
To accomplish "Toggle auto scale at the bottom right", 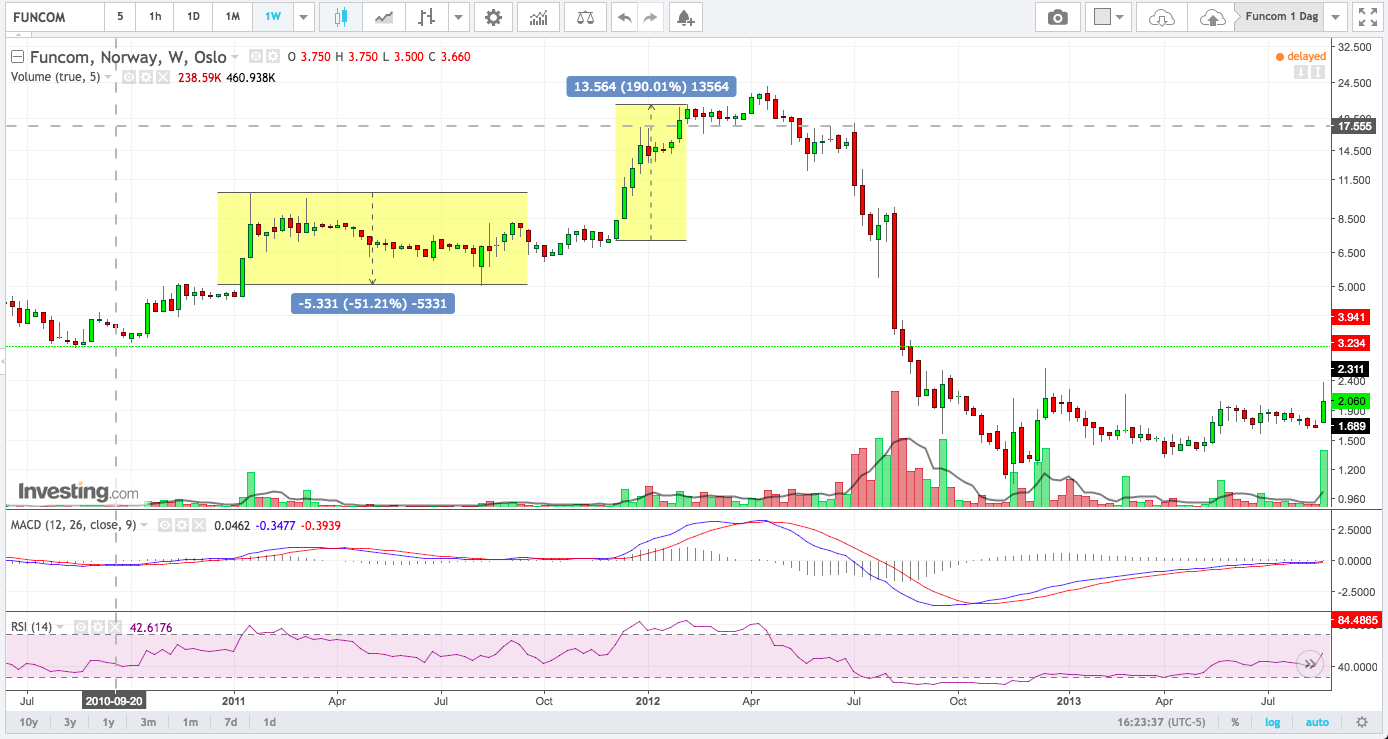I will [x=1317, y=722].
